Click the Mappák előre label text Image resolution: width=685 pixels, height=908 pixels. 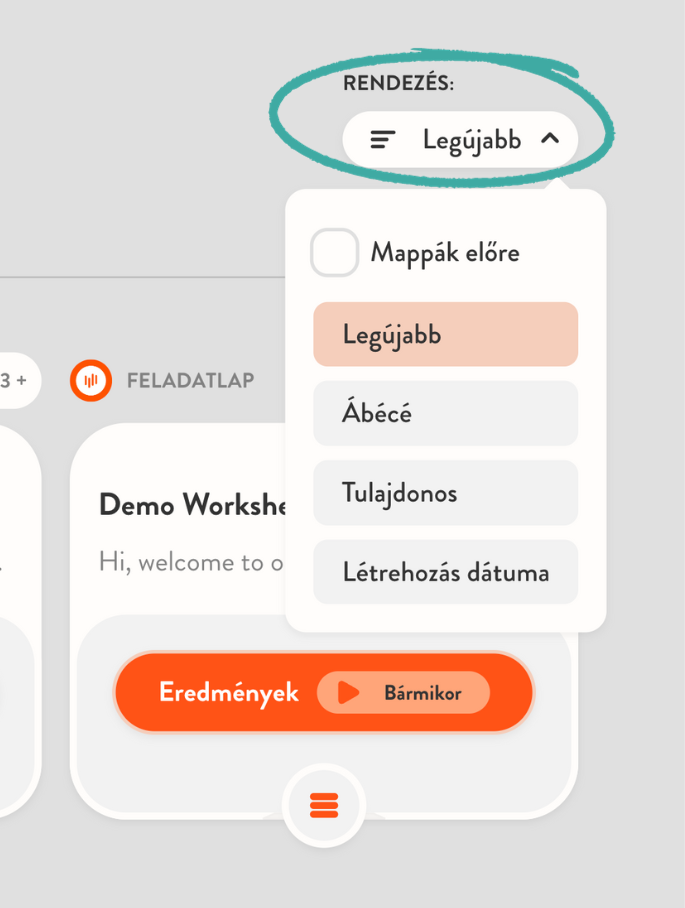click(x=445, y=253)
